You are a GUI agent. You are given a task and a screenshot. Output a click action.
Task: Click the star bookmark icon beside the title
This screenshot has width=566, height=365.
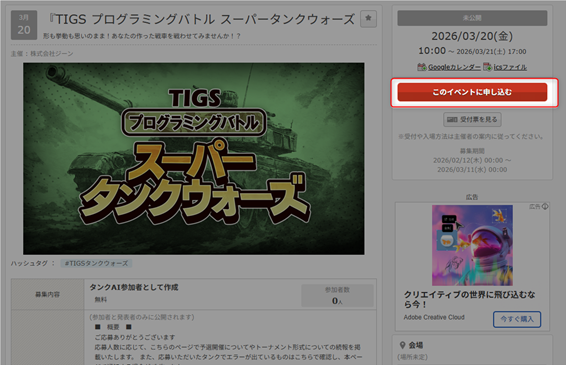368,19
